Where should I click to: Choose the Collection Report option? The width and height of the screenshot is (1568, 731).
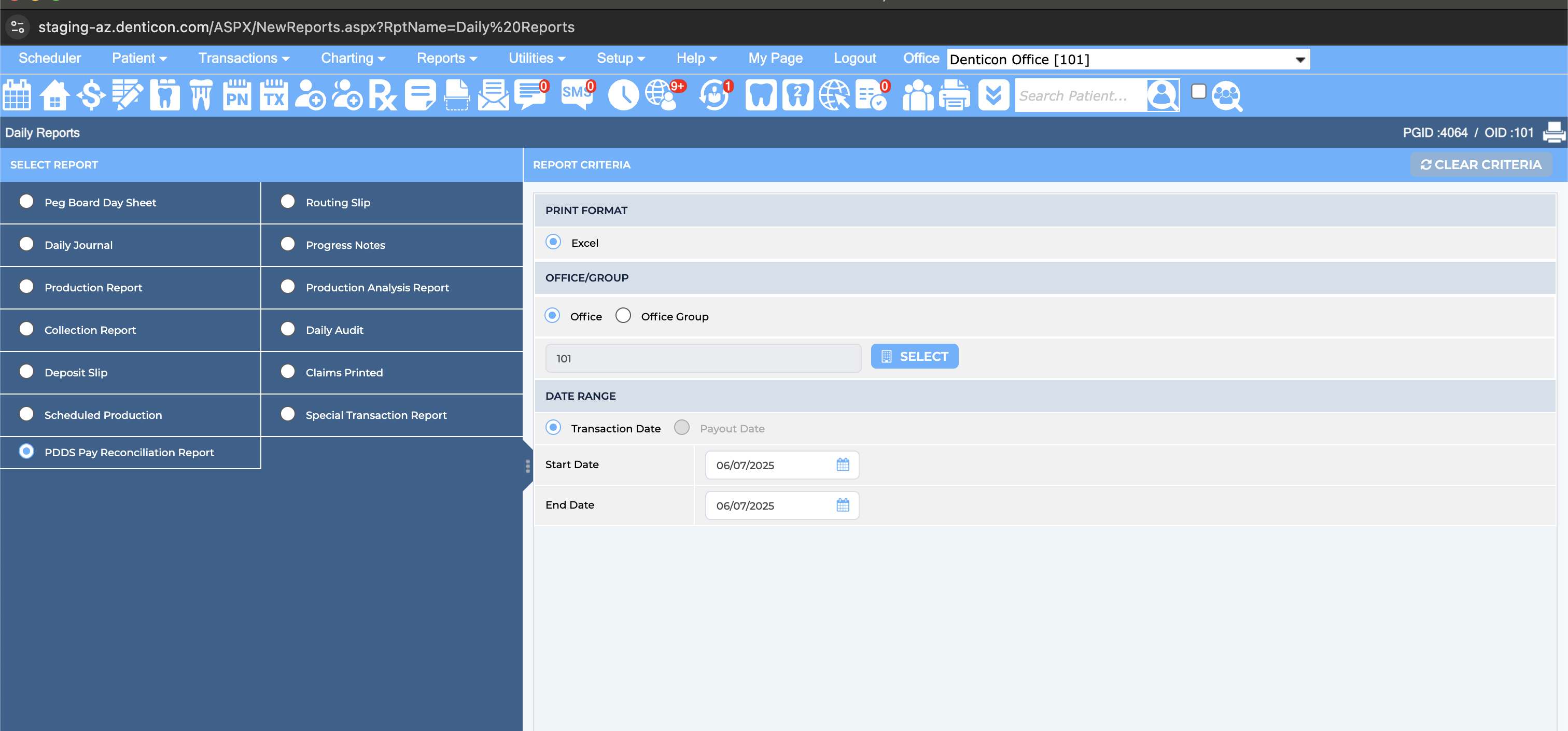click(x=26, y=329)
